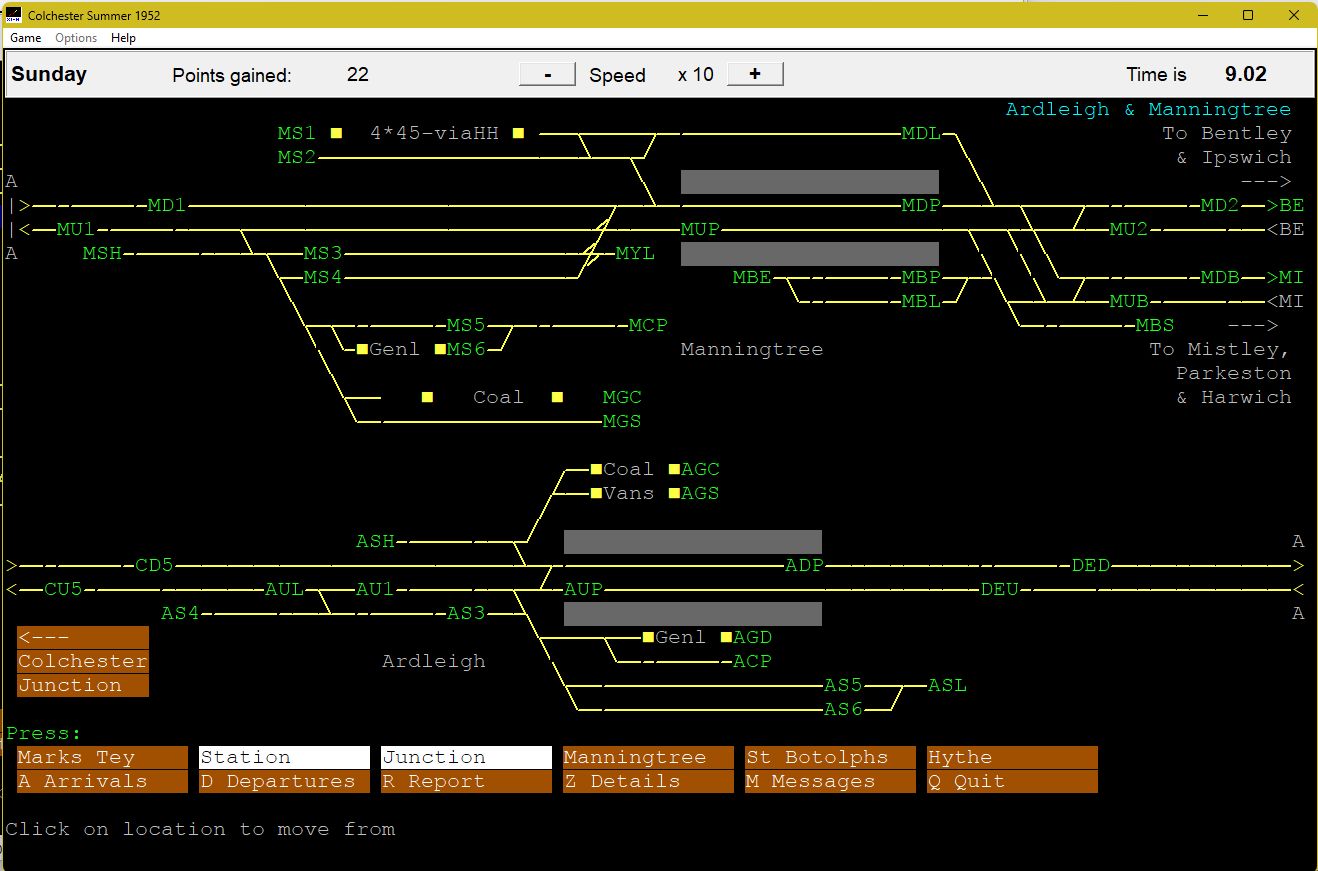Open the Game menu
Screen dimensions: 1318x871
point(26,38)
